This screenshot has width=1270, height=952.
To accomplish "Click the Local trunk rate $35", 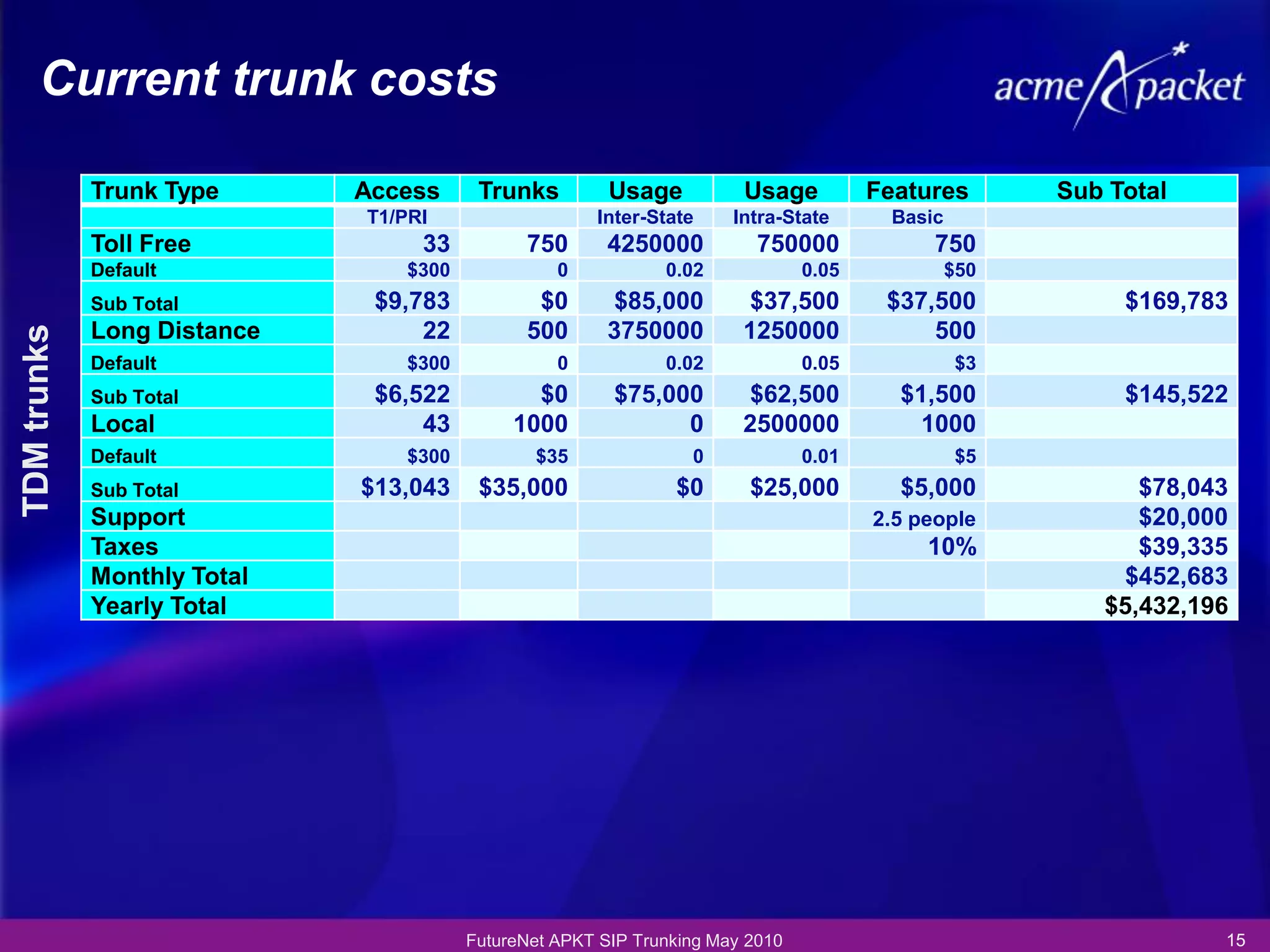I will point(552,456).
